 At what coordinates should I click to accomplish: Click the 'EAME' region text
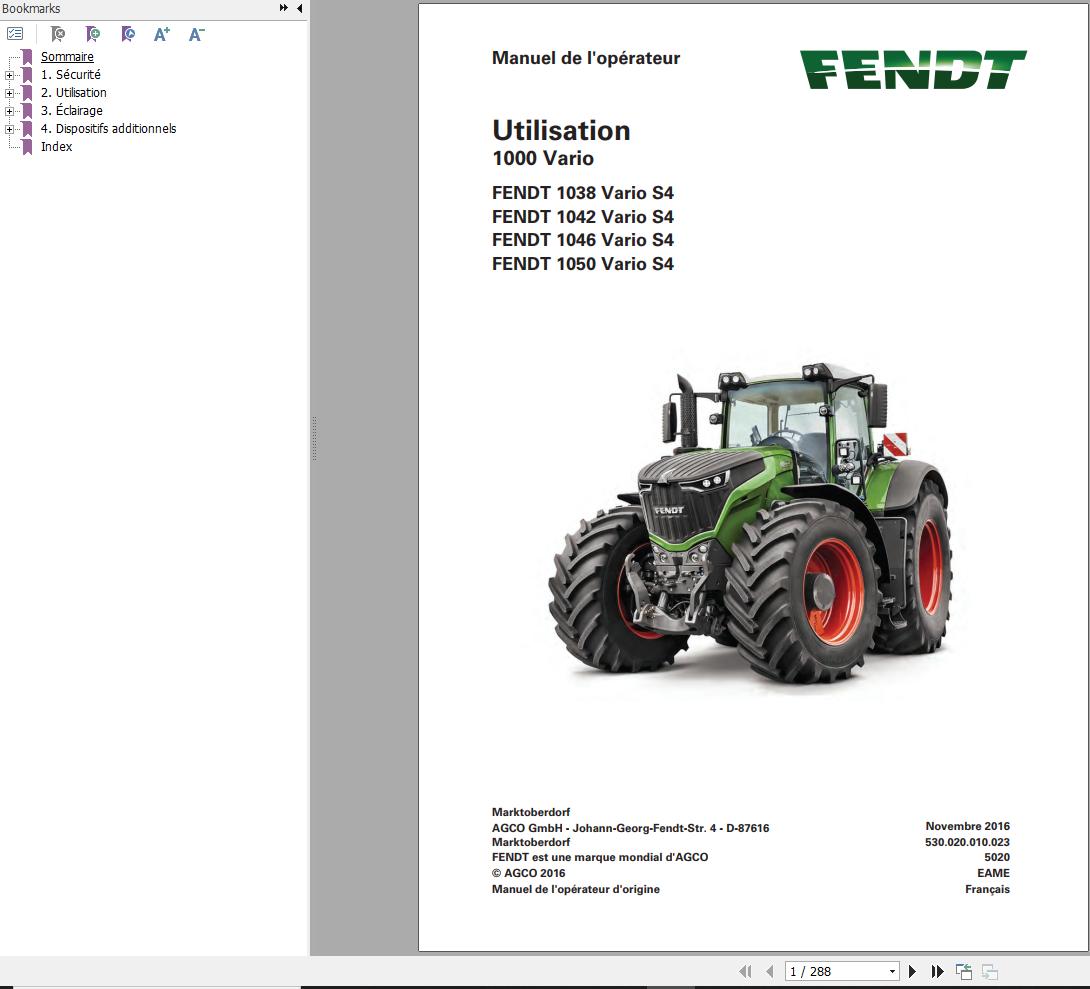click(993, 873)
